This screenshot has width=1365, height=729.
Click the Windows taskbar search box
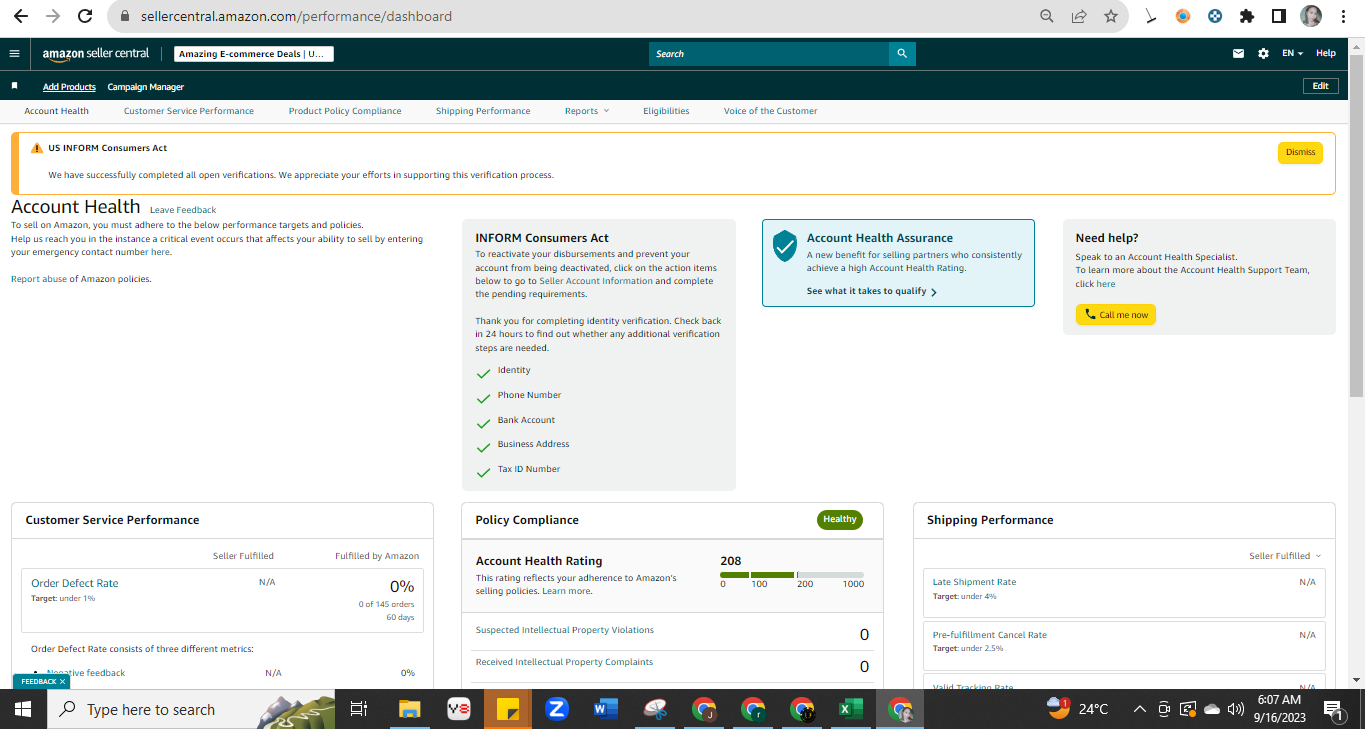tap(190, 709)
